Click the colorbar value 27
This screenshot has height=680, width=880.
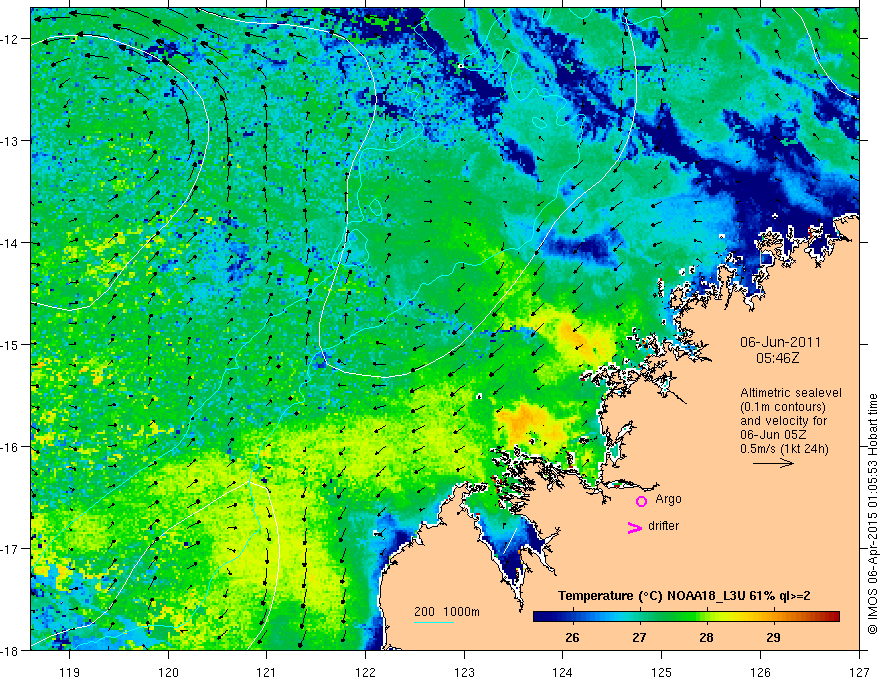tap(639, 637)
